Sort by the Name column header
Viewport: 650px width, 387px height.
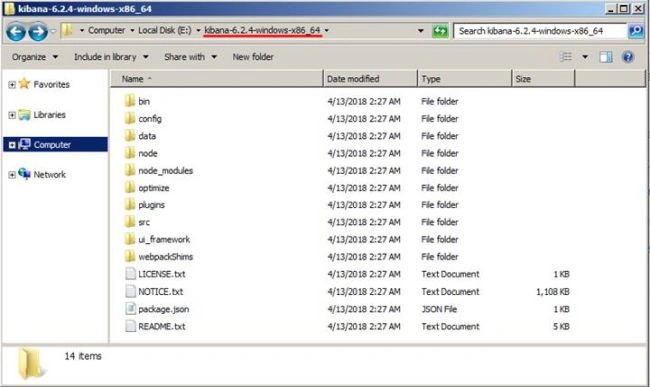click(x=216, y=79)
